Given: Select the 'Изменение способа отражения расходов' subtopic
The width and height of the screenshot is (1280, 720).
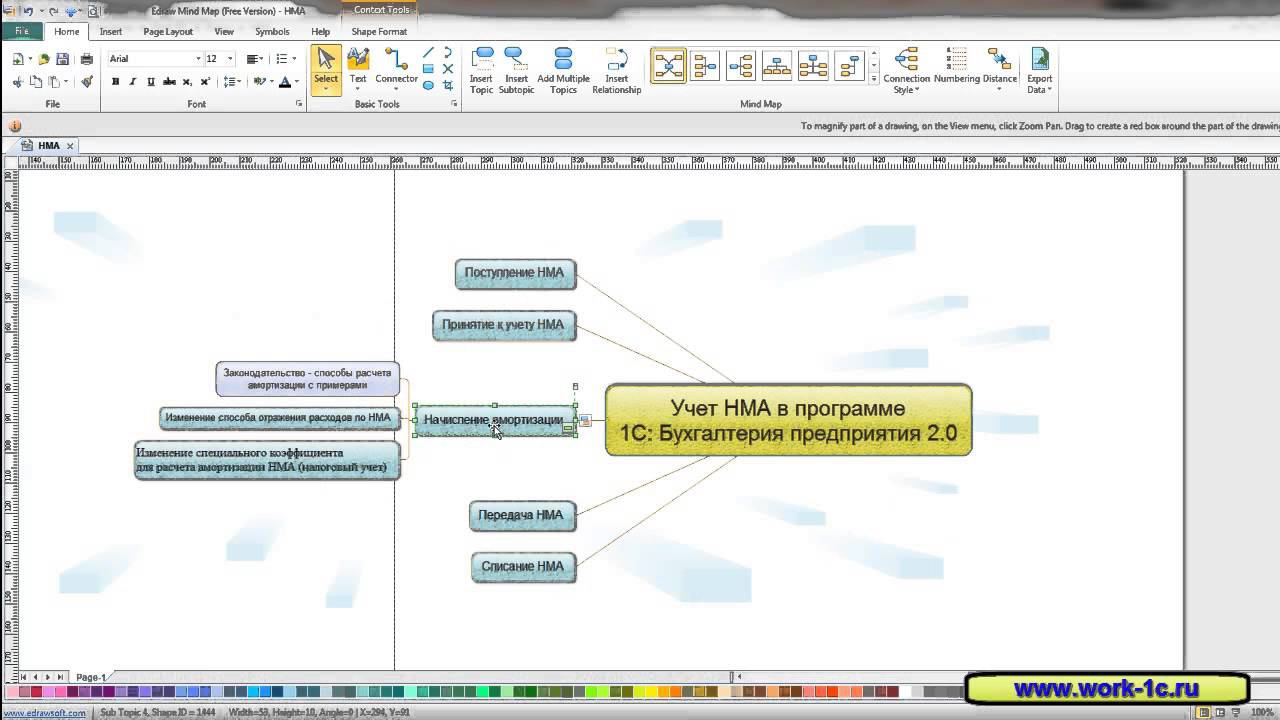Looking at the screenshot, I should (279, 418).
